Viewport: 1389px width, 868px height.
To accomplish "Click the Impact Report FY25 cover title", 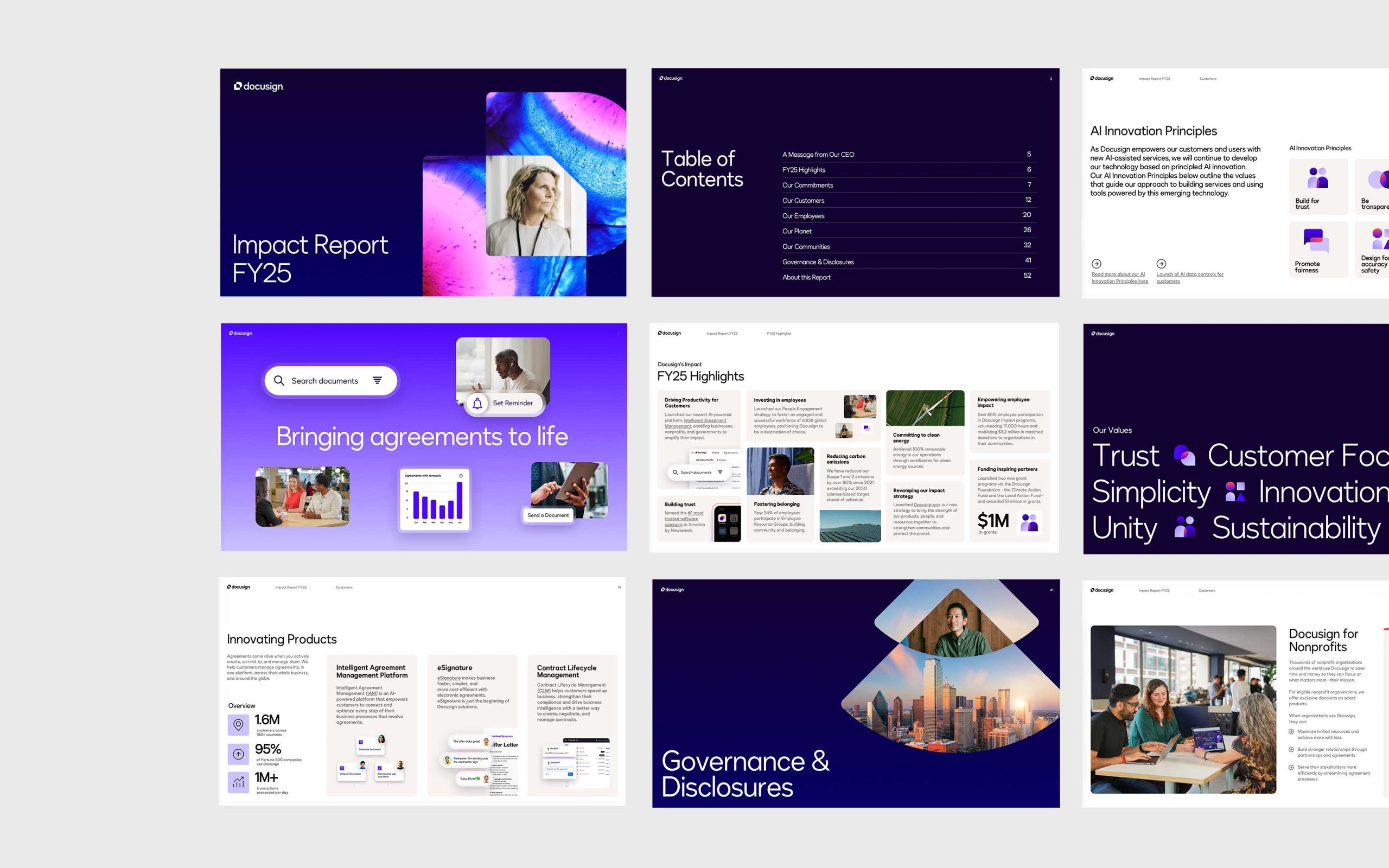I will coord(310,258).
